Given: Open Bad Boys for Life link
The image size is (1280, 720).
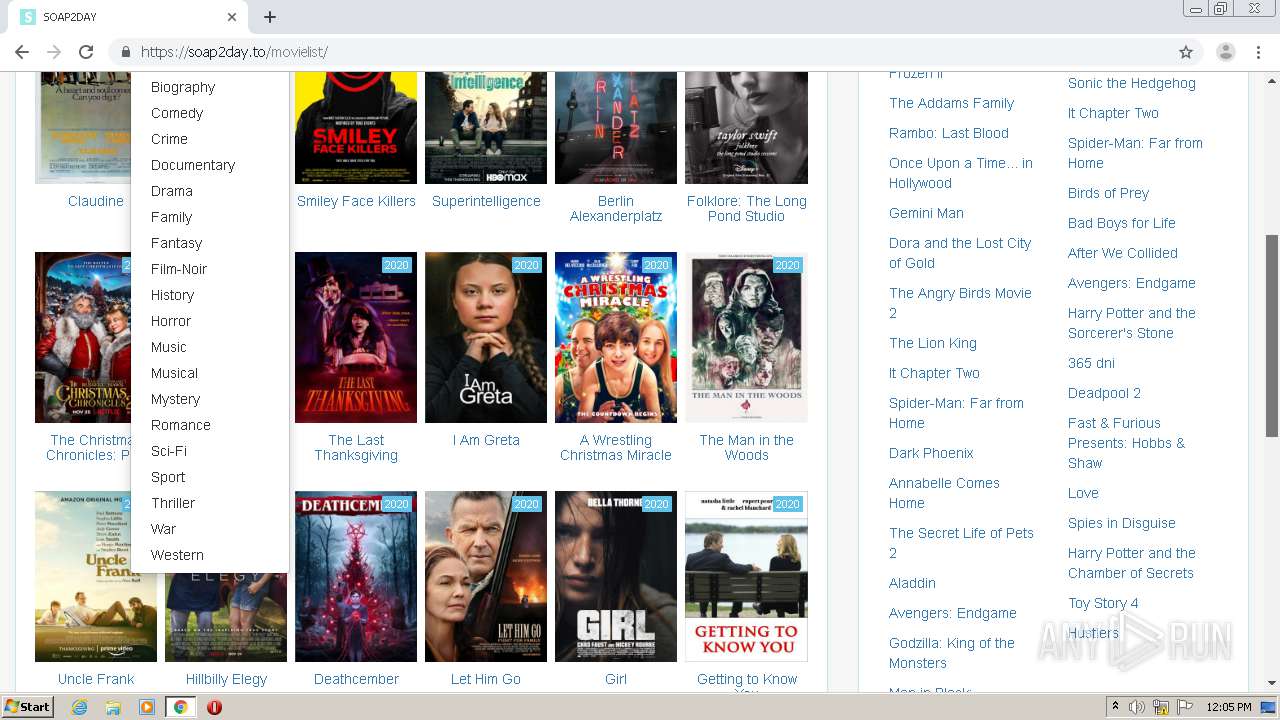Looking at the screenshot, I should [x=1121, y=223].
